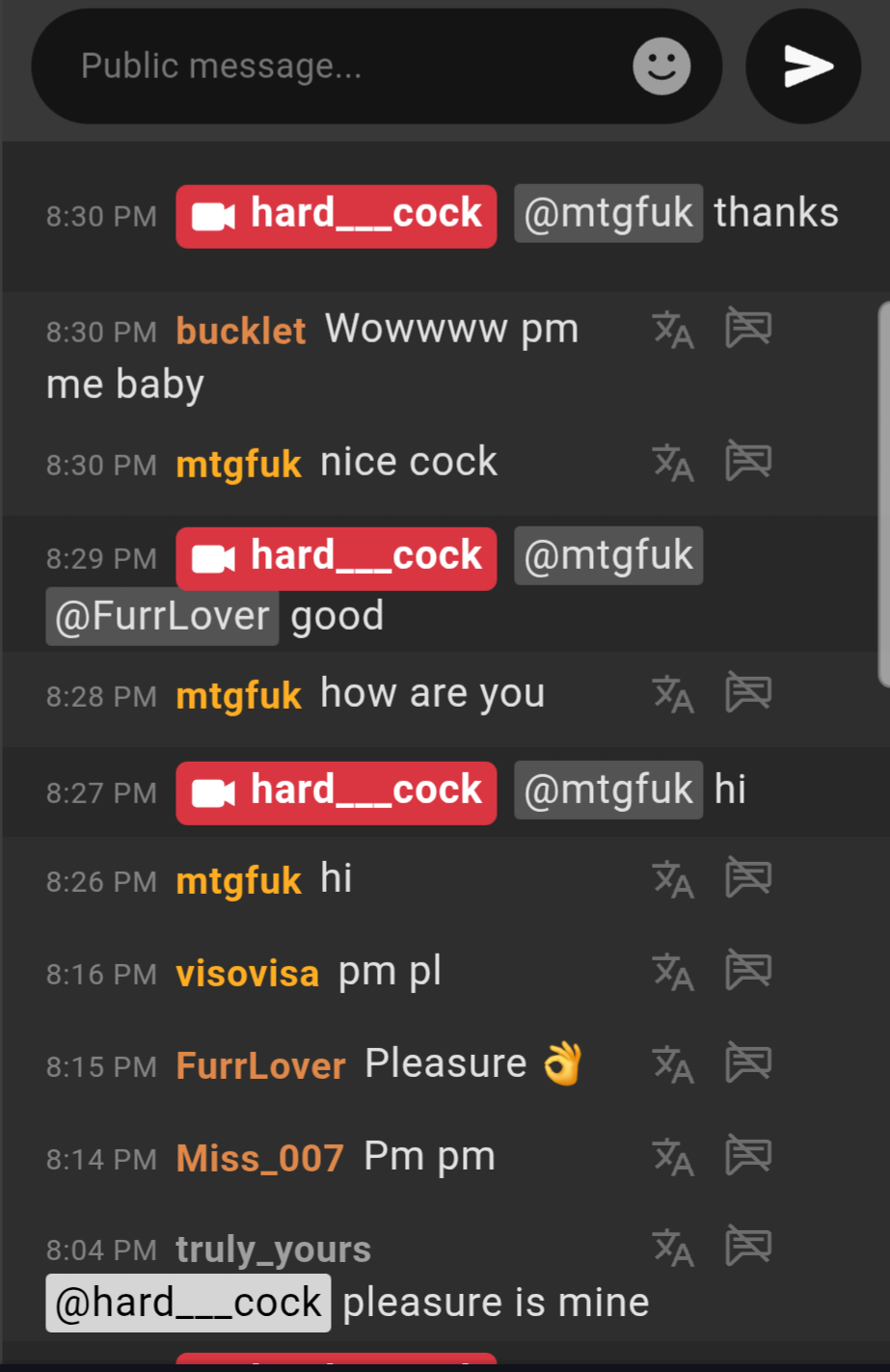This screenshot has height=1372, width=890.
Task: Click mute icon on mtgfuk's "hi" message
Action: (748, 877)
